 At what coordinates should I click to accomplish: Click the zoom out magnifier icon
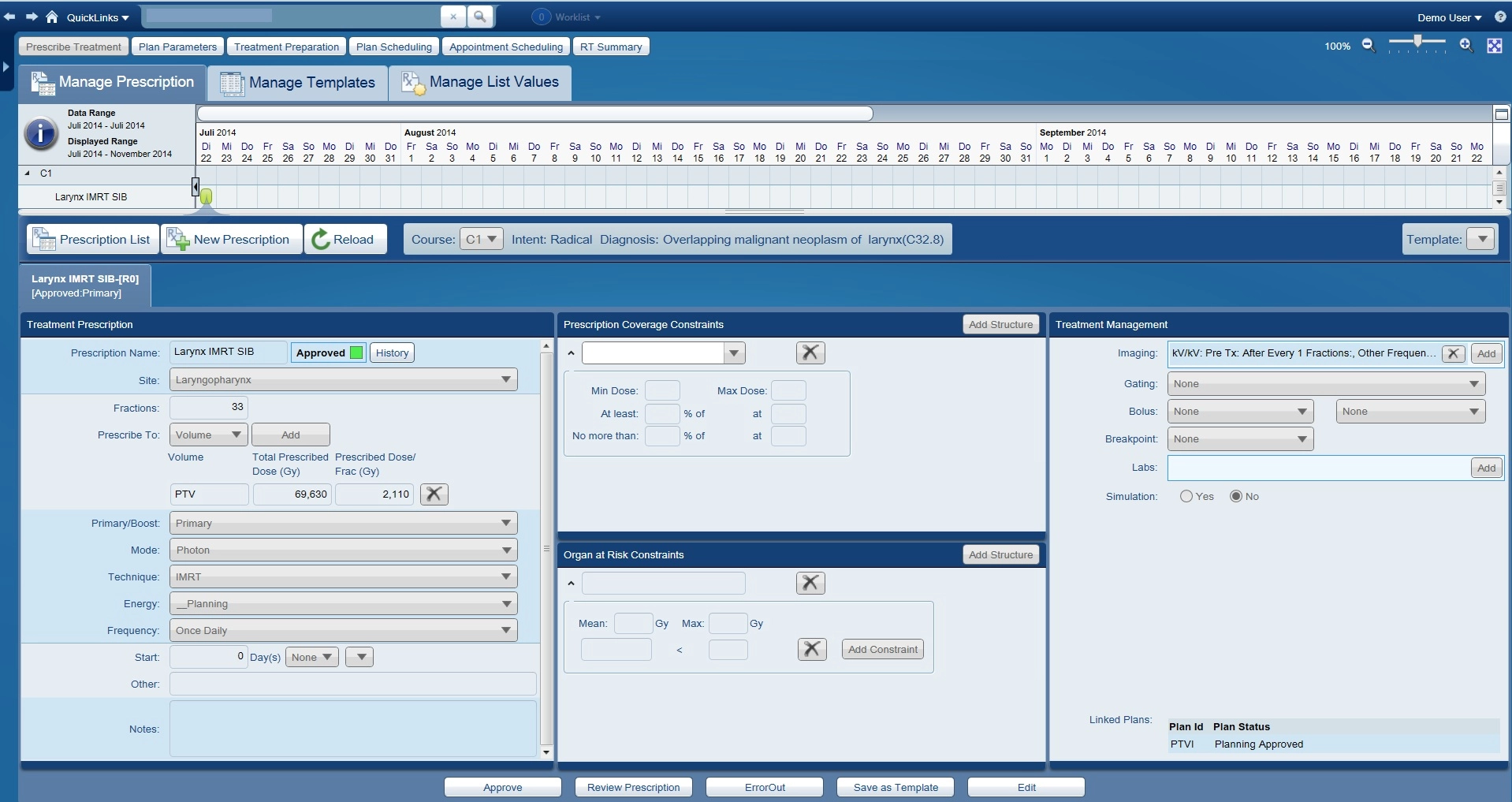1369,46
